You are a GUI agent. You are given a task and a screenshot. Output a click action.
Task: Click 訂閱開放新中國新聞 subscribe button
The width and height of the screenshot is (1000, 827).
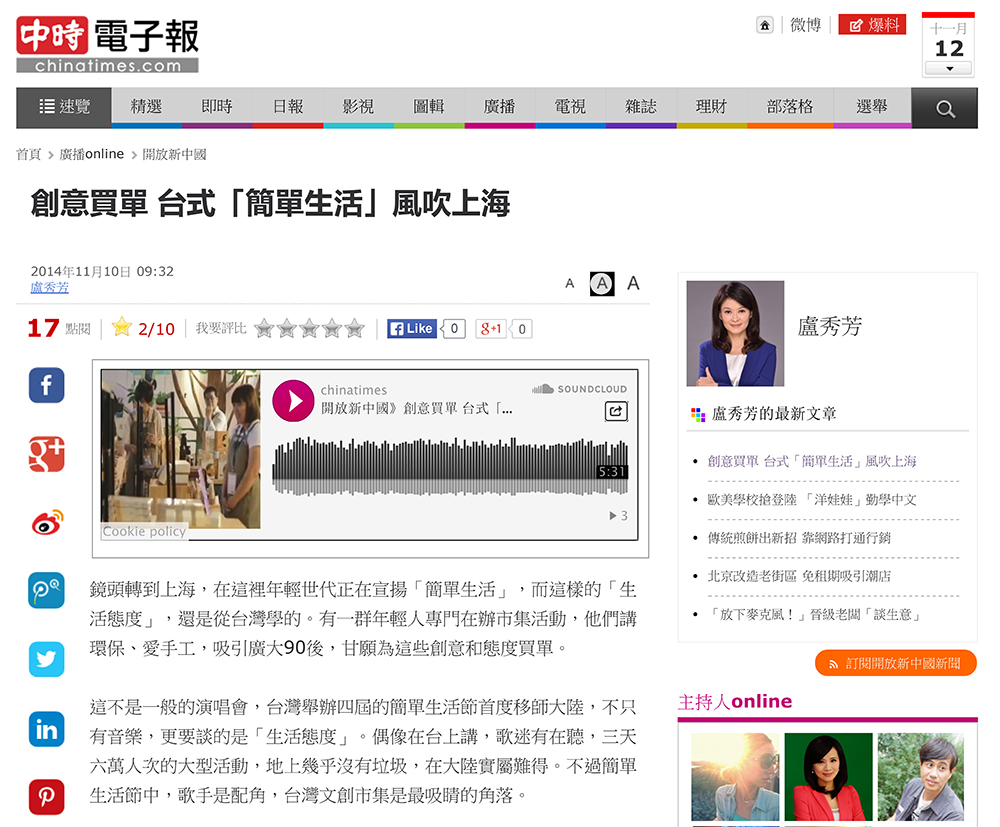click(x=896, y=663)
